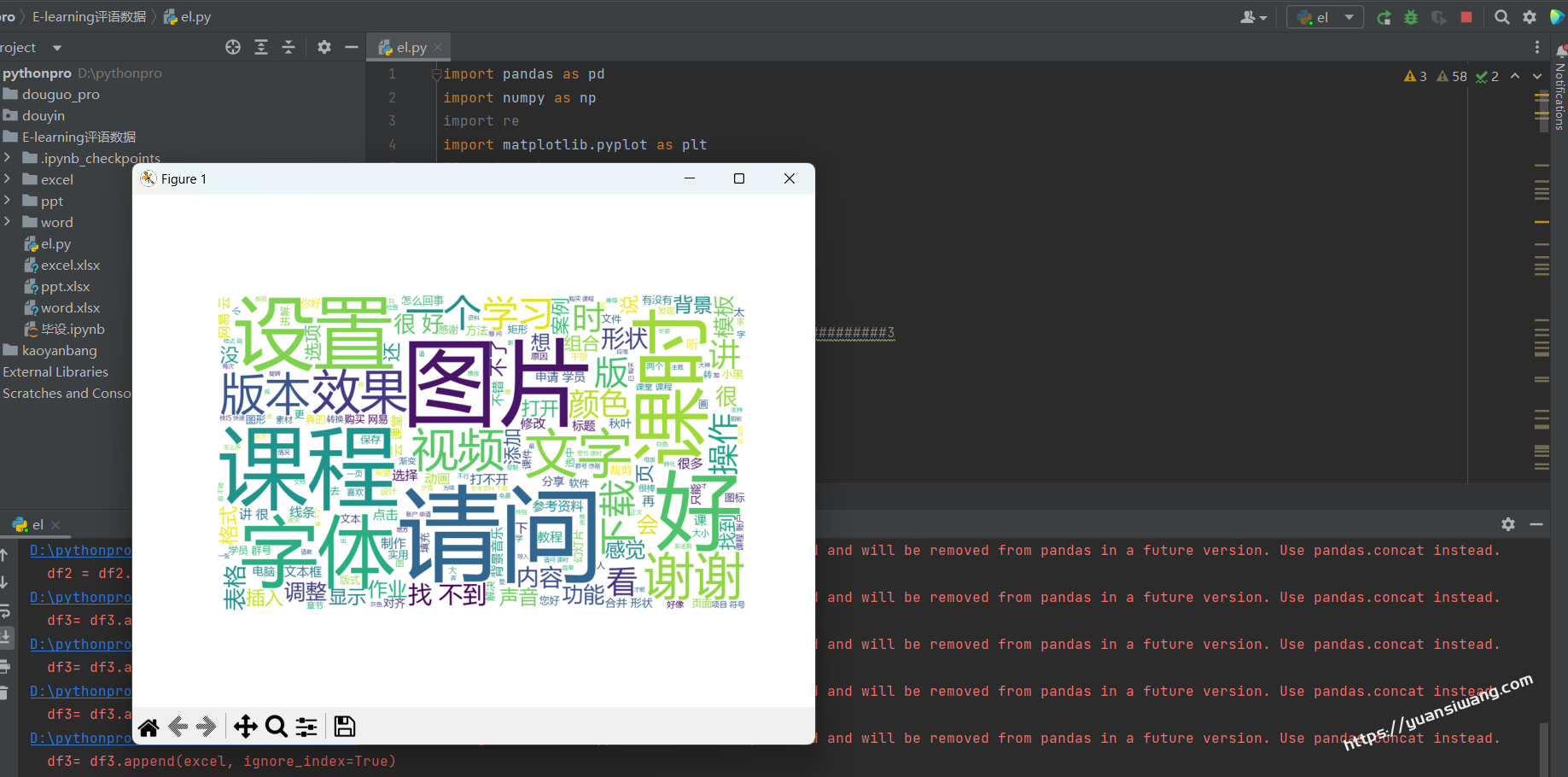This screenshot has width=1568, height=777.
Task: Select ppt.xlsx in the project tree
Action: coord(56,286)
